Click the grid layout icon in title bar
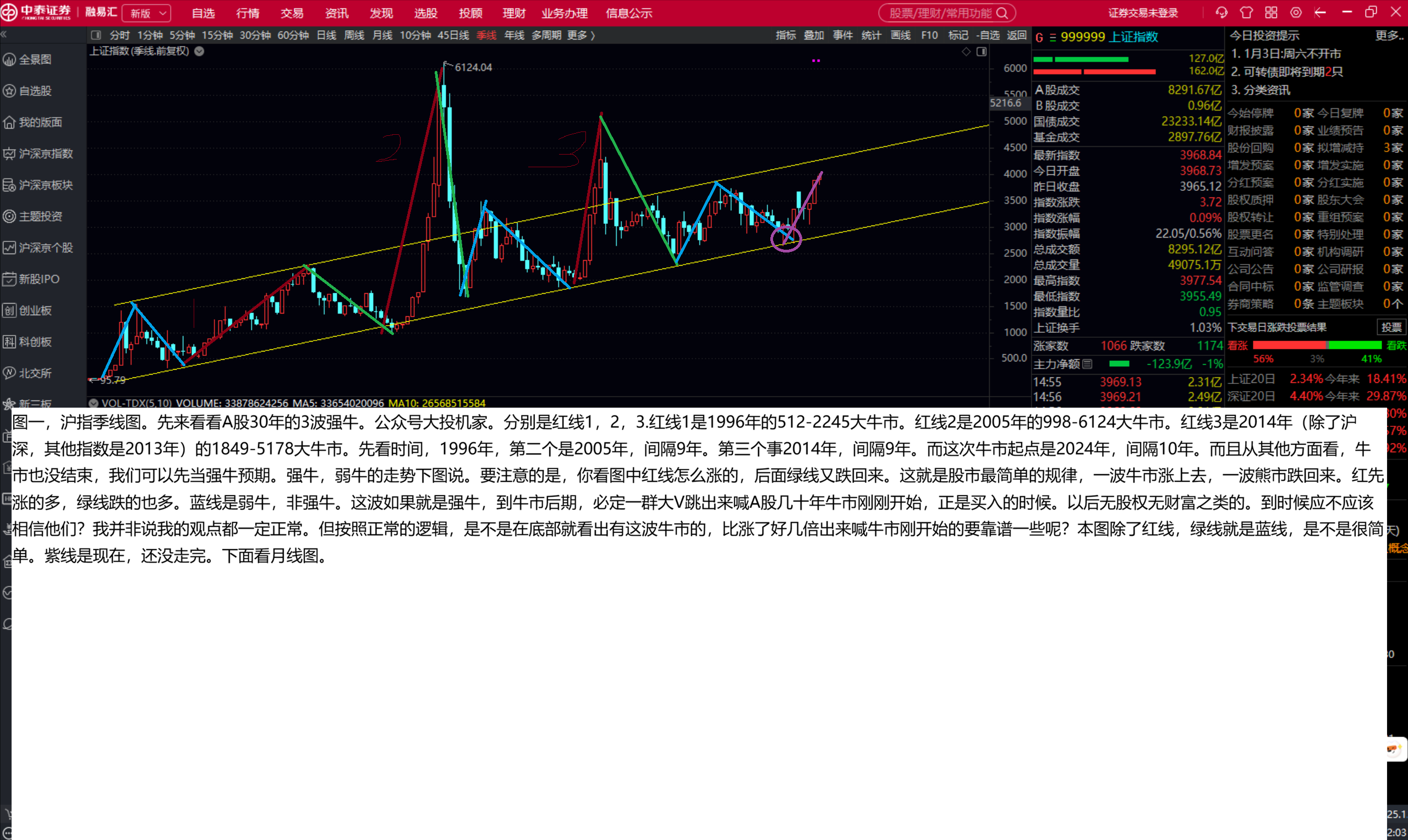 click(1271, 13)
